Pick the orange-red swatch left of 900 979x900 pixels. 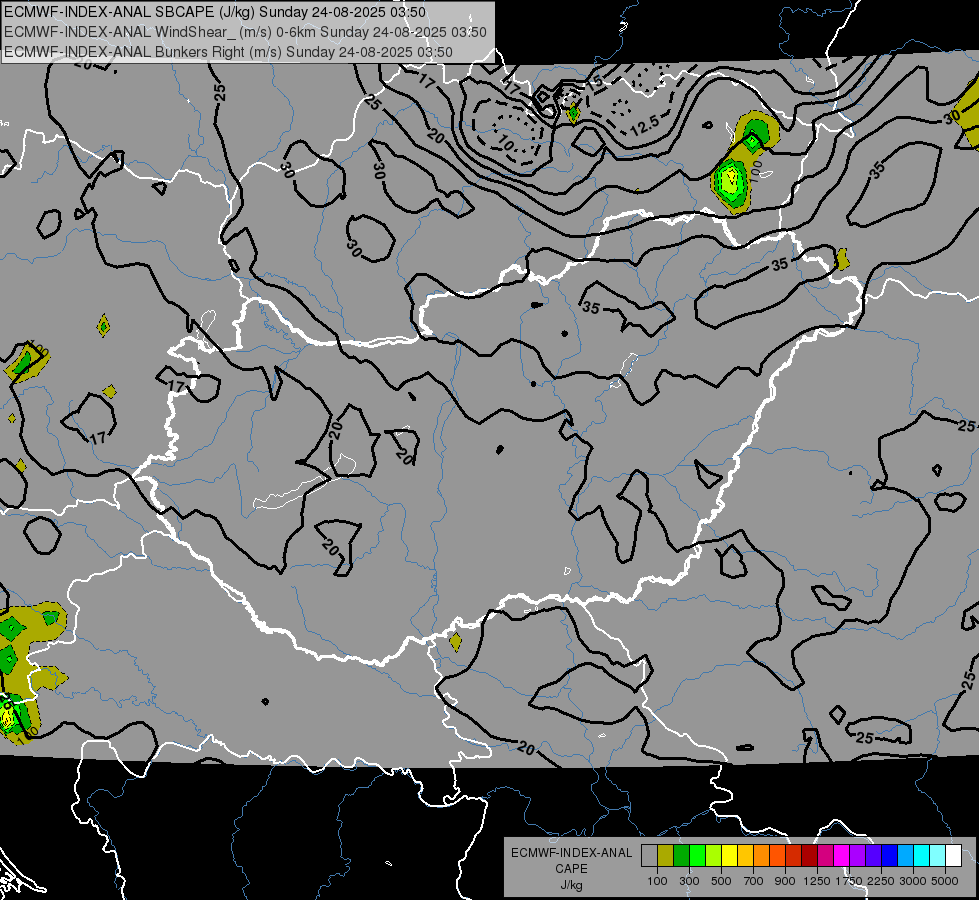pos(777,856)
